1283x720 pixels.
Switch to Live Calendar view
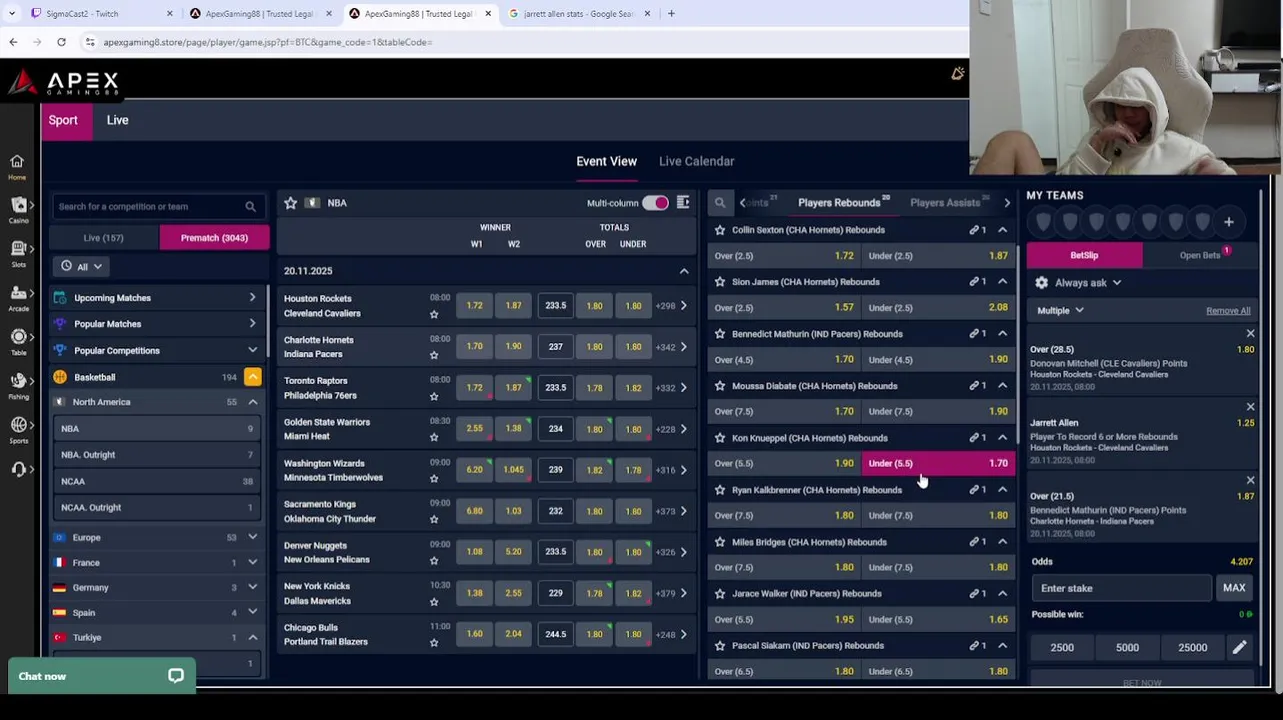[x=697, y=161]
